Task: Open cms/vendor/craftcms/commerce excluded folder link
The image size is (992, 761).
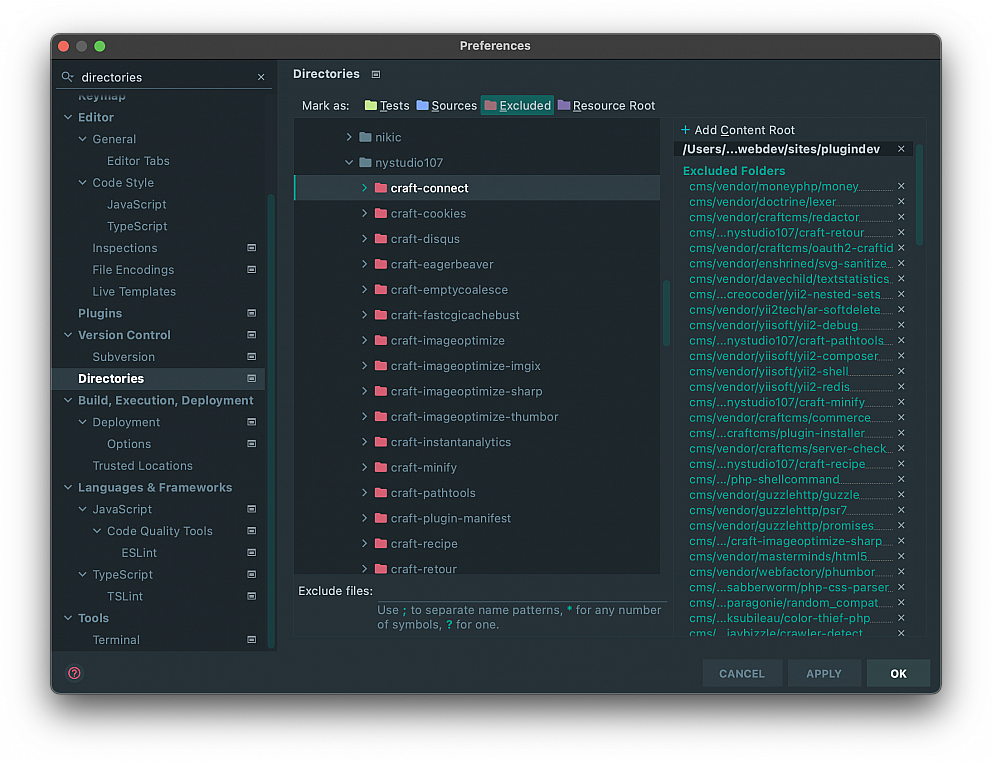Action: [x=780, y=418]
